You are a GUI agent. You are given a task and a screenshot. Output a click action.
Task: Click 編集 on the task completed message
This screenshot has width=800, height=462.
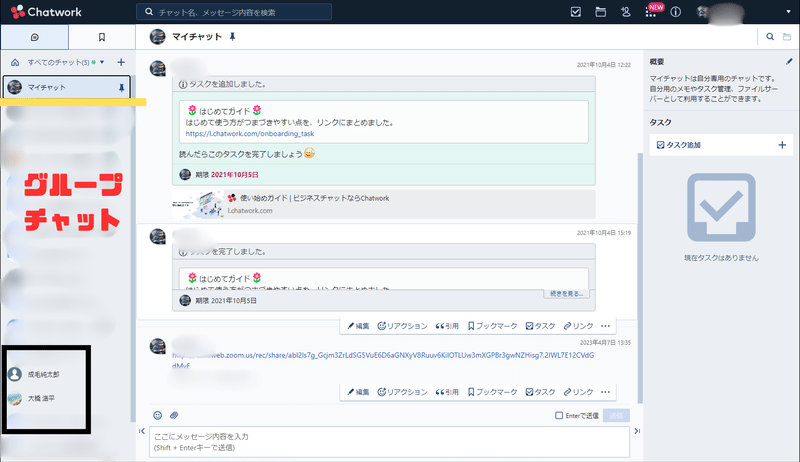click(x=358, y=326)
